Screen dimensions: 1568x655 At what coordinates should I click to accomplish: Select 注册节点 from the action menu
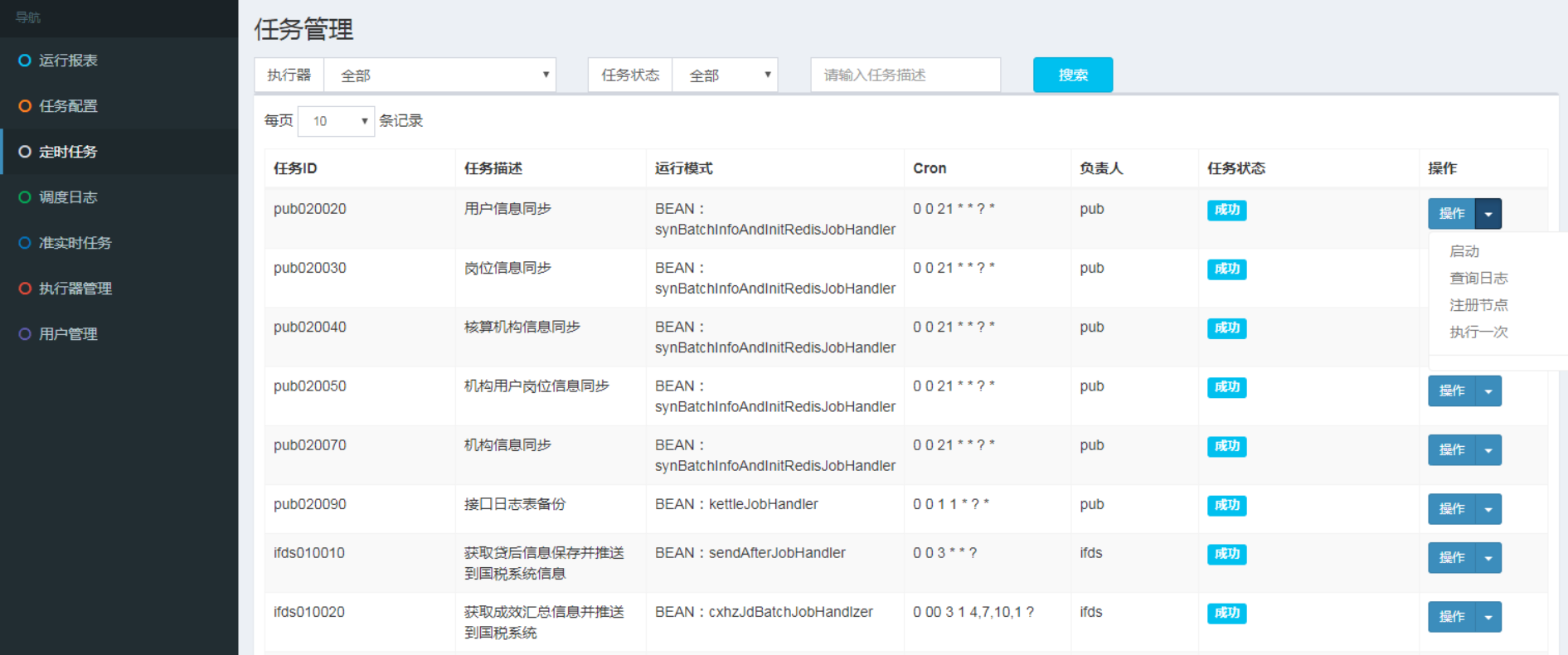point(1478,305)
